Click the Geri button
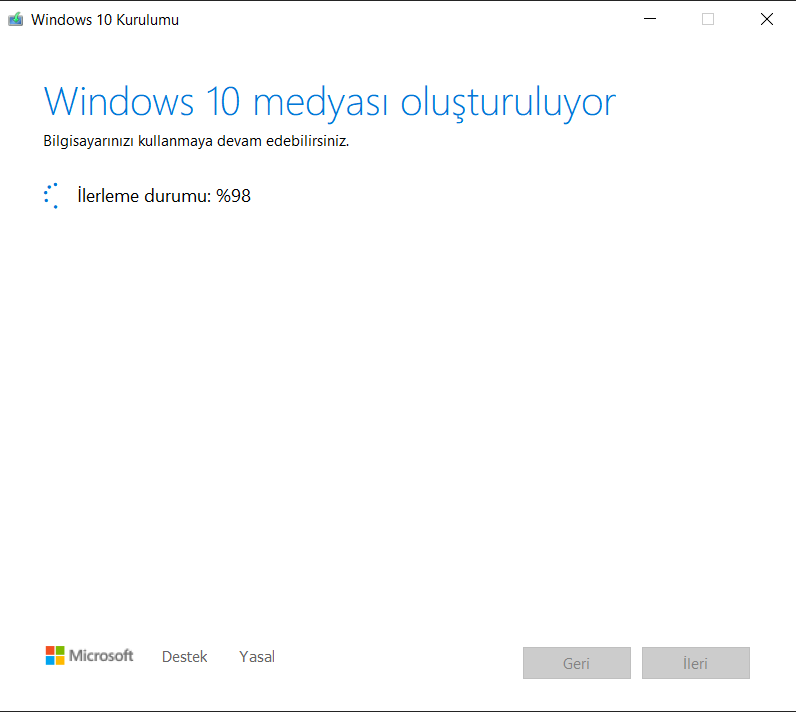This screenshot has height=712, width=796. (577, 663)
